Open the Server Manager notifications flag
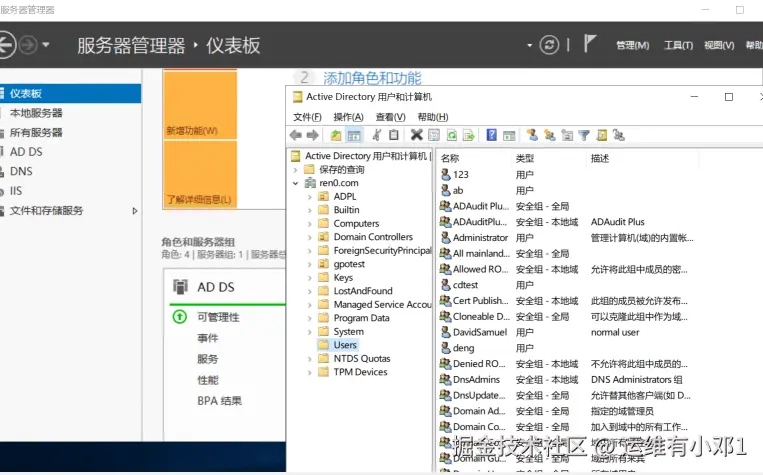 tap(590, 44)
